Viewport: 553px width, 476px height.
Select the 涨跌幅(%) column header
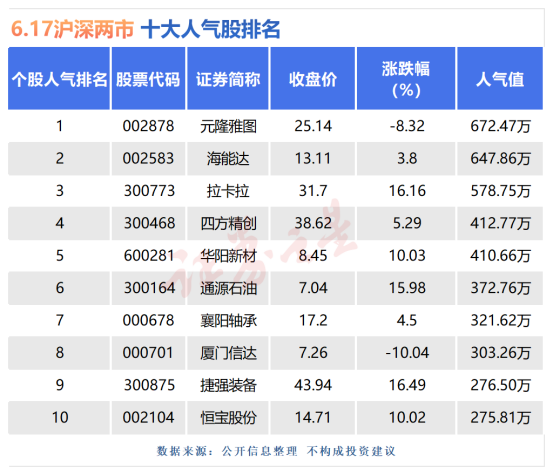pyautogui.click(x=406, y=79)
